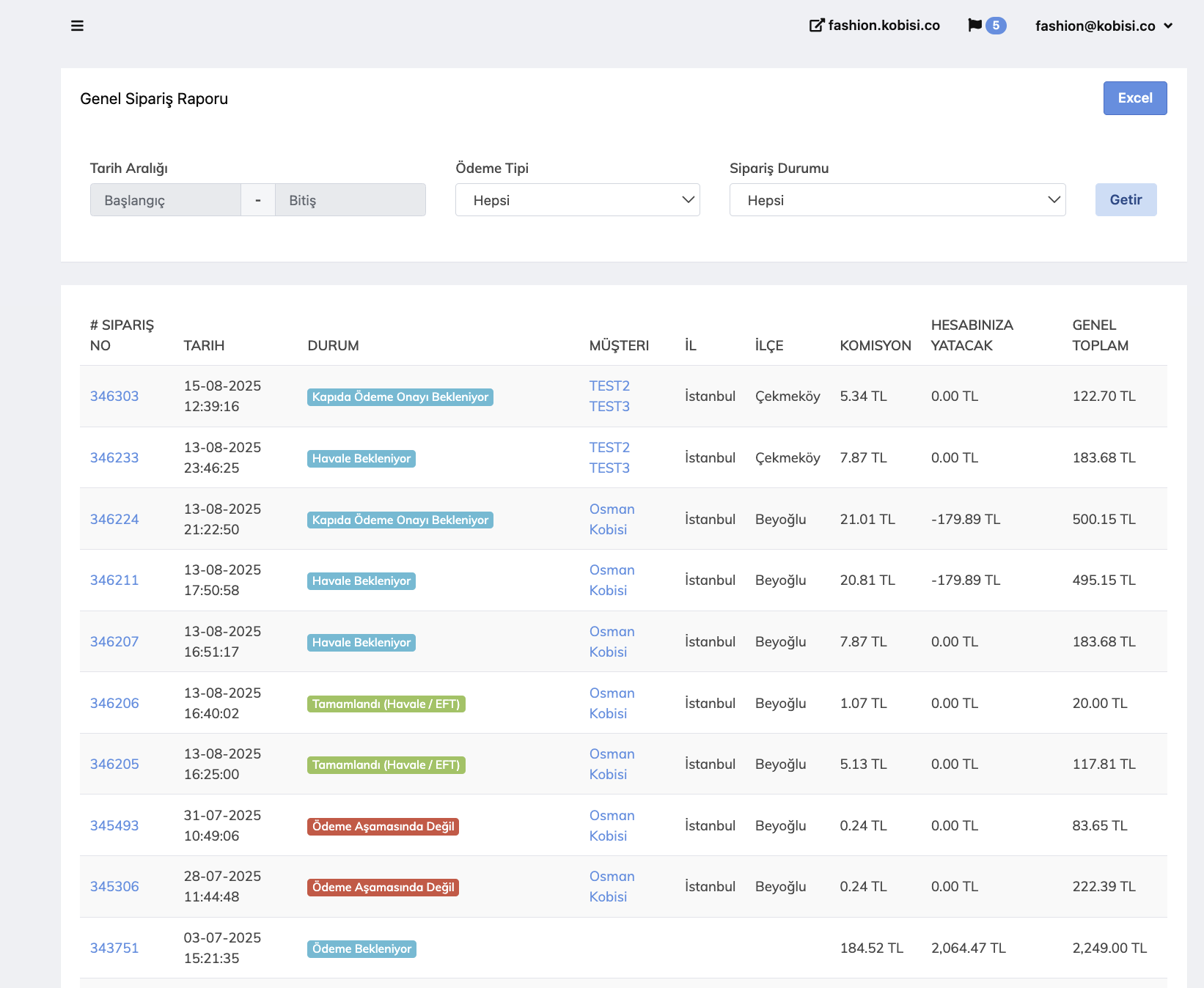Open order number 346224
This screenshot has width=1204, height=988.
114,520
